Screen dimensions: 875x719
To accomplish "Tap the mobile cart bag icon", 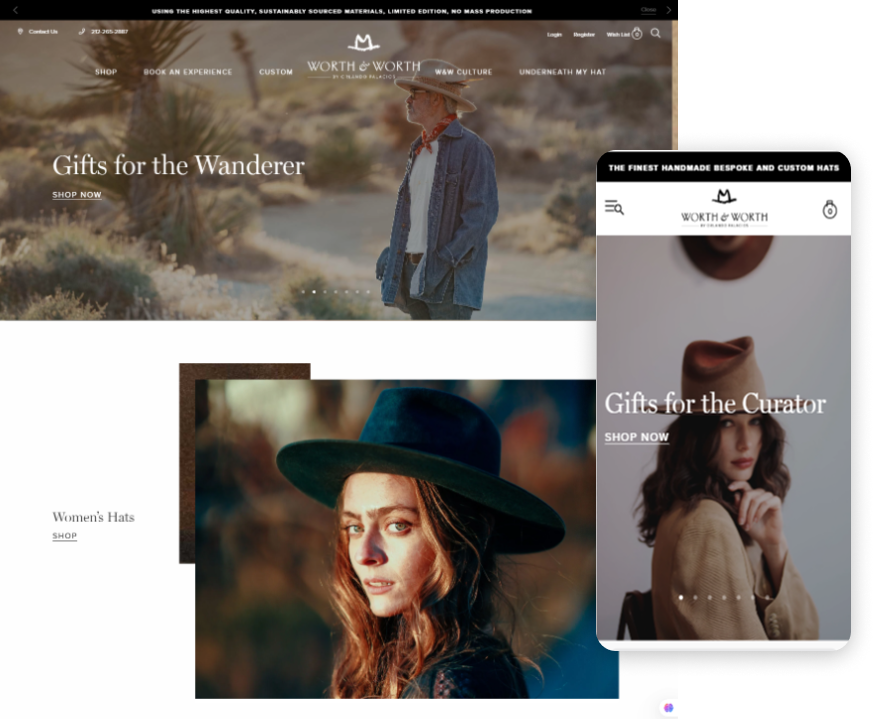I will pos(829,210).
